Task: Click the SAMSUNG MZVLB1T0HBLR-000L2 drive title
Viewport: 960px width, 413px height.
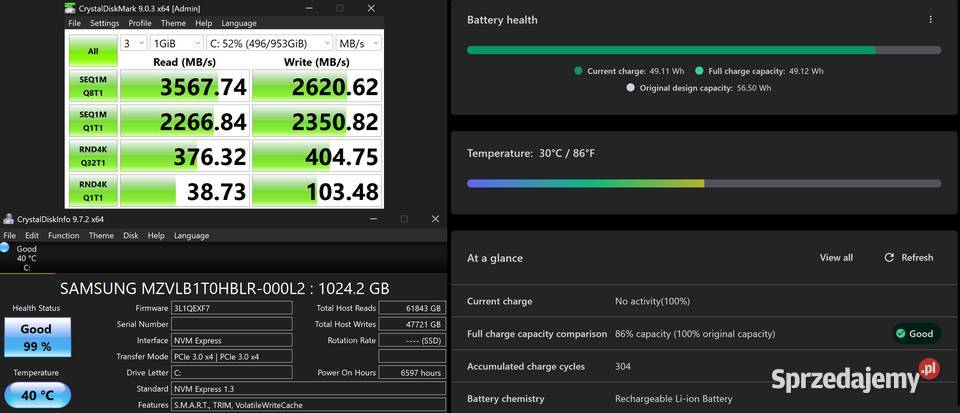Action: click(x=225, y=288)
